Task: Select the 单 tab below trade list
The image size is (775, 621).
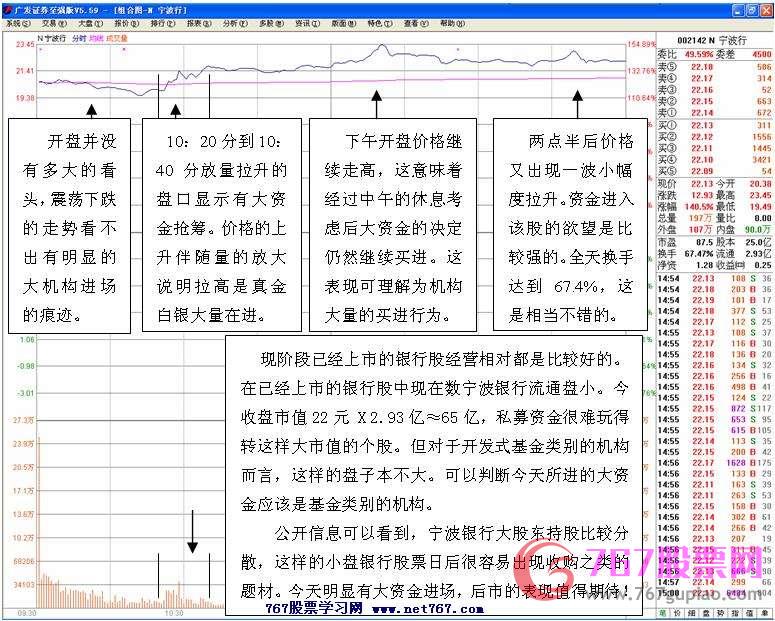Action: (x=765, y=613)
